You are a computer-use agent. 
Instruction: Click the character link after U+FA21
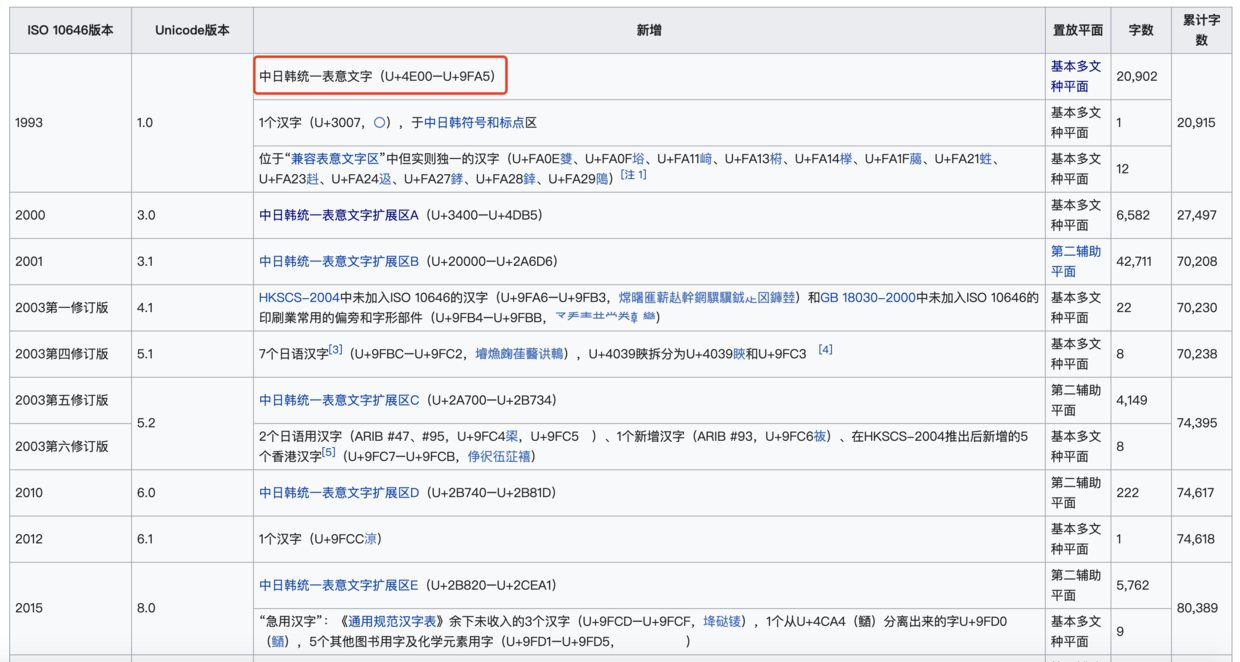985,159
